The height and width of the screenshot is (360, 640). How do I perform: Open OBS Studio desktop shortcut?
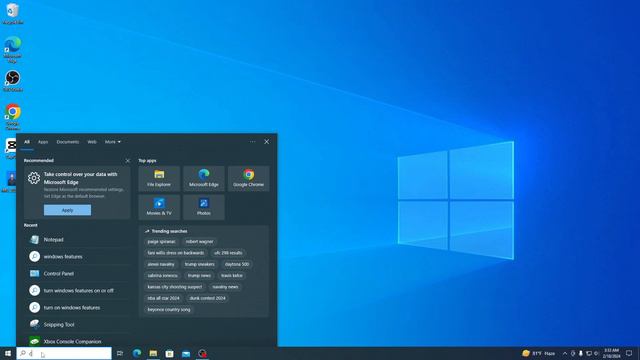13,81
